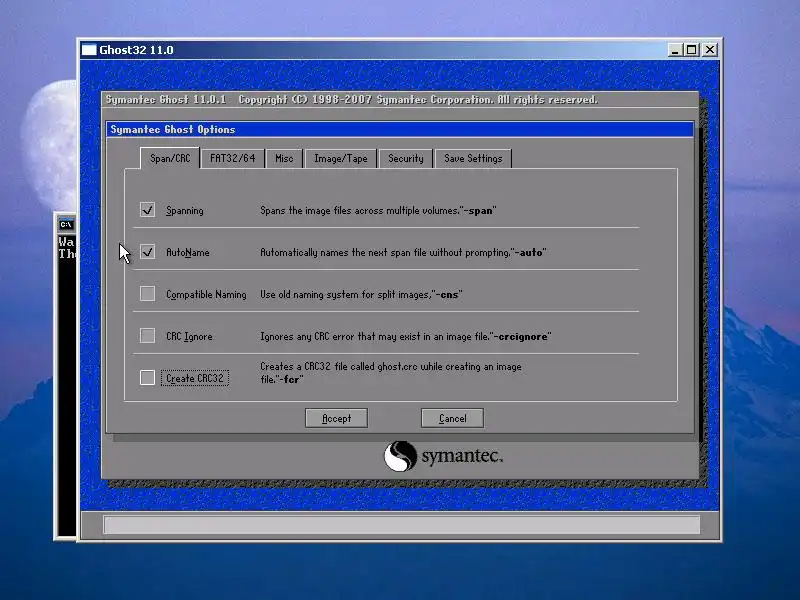
Task: Click the Compatible Naming label
Action: click(206, 294)
